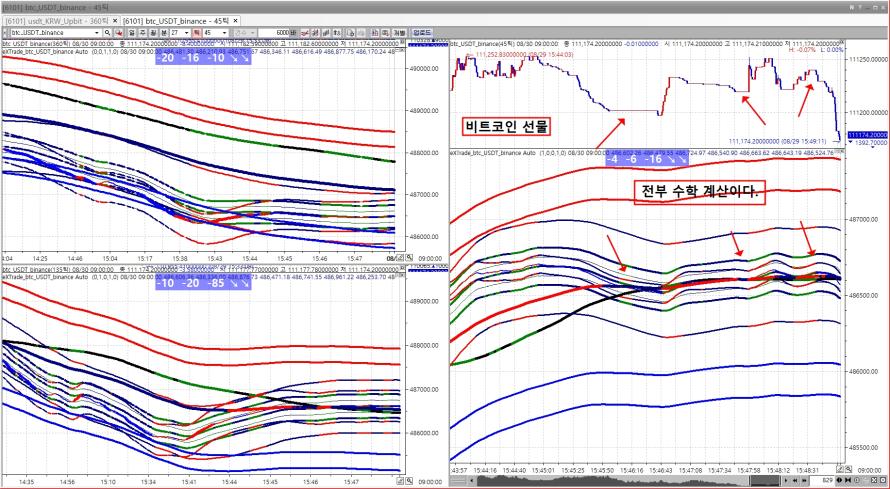Click the clock icon at bottom right
Screen dimensions: 890x489
click(x=857, y=480)
